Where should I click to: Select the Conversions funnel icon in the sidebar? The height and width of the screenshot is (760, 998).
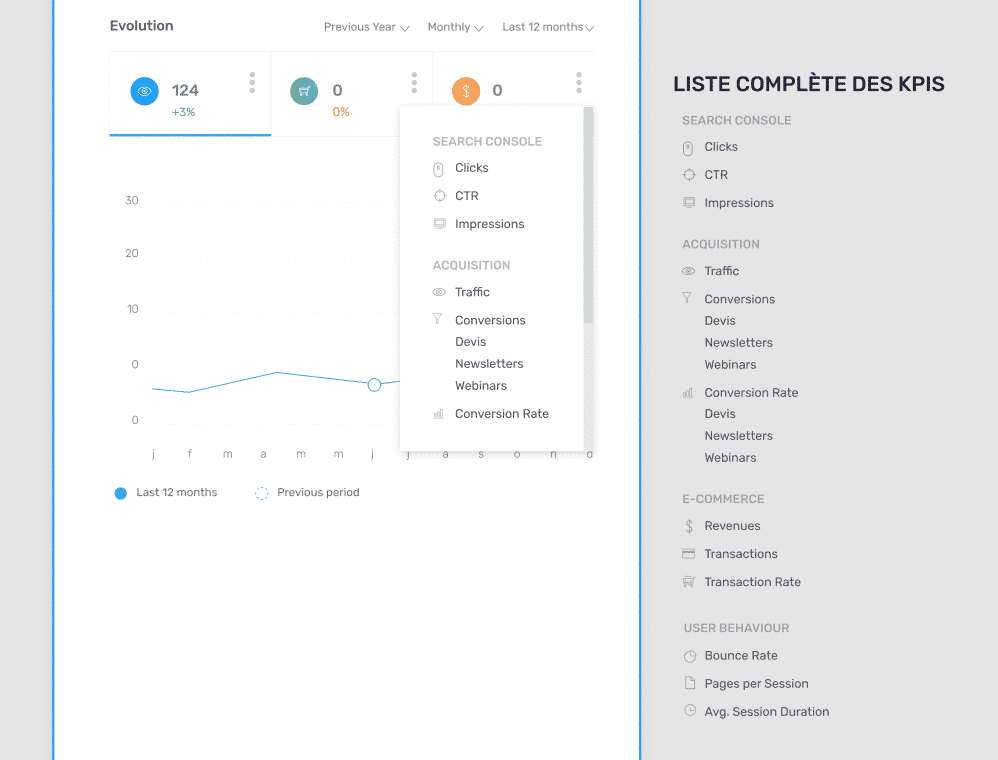(x=688, y=298)
